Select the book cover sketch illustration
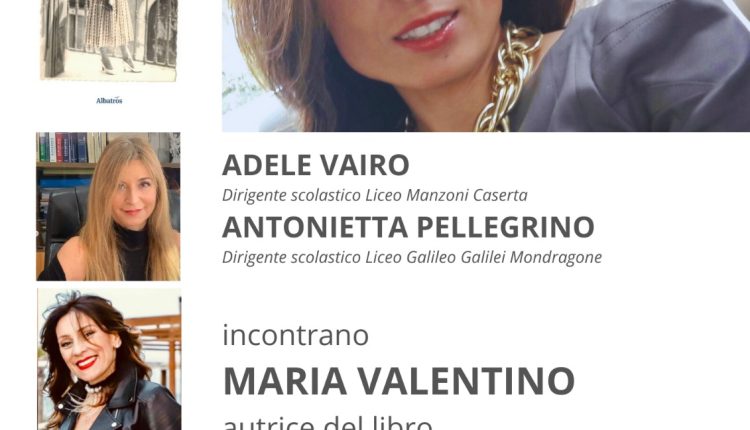The image size is (750, 430). click(x=109, y=40)
